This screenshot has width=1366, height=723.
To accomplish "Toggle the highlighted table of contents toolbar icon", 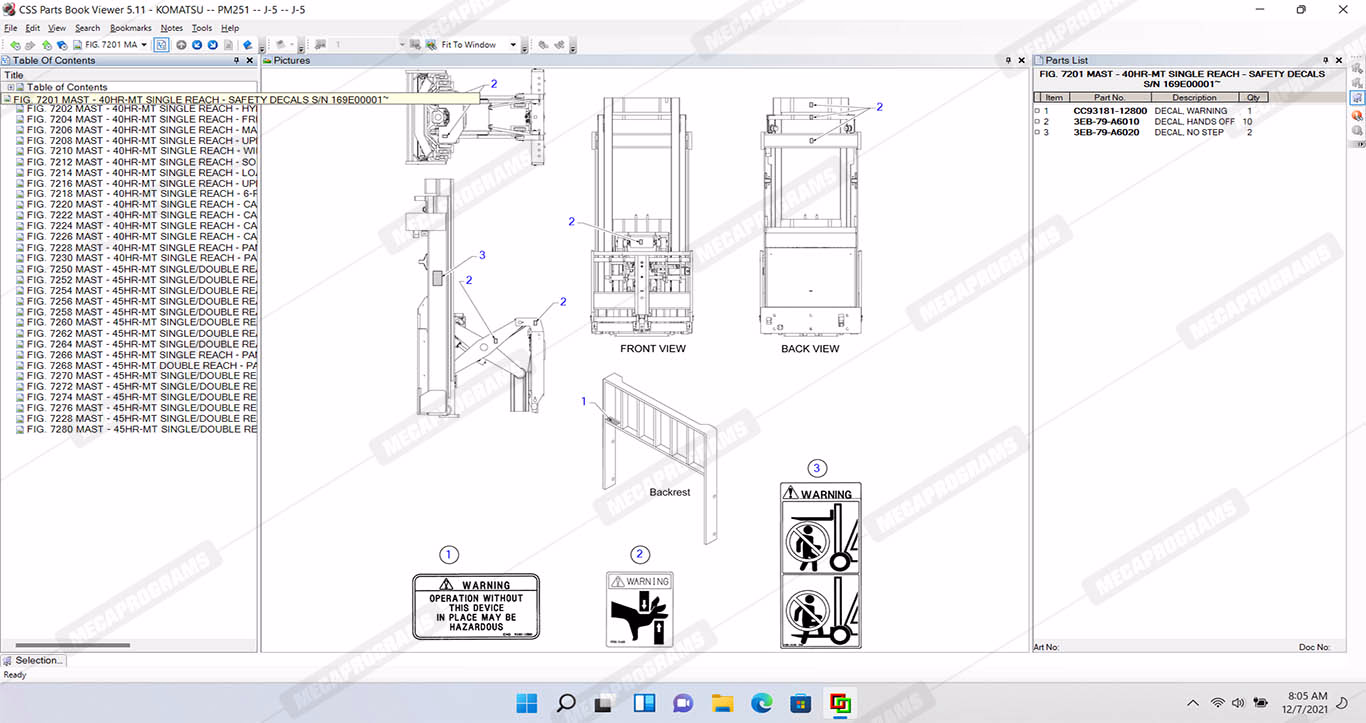I will (161, 45).
